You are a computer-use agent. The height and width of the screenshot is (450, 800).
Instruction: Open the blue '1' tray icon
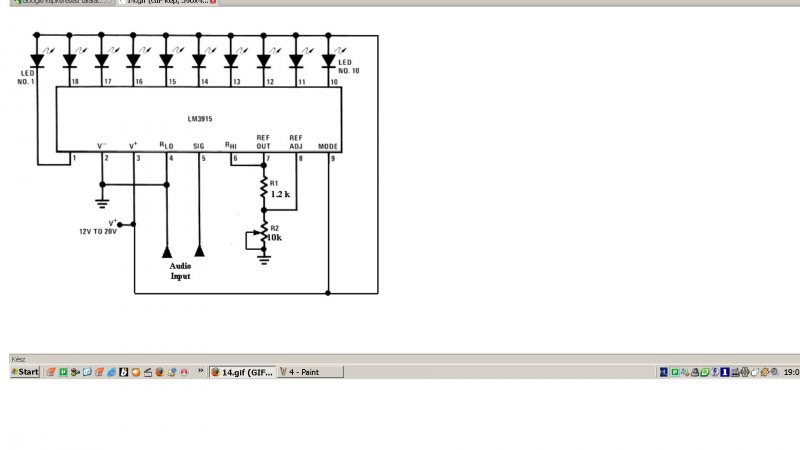[x=724, y=372]
